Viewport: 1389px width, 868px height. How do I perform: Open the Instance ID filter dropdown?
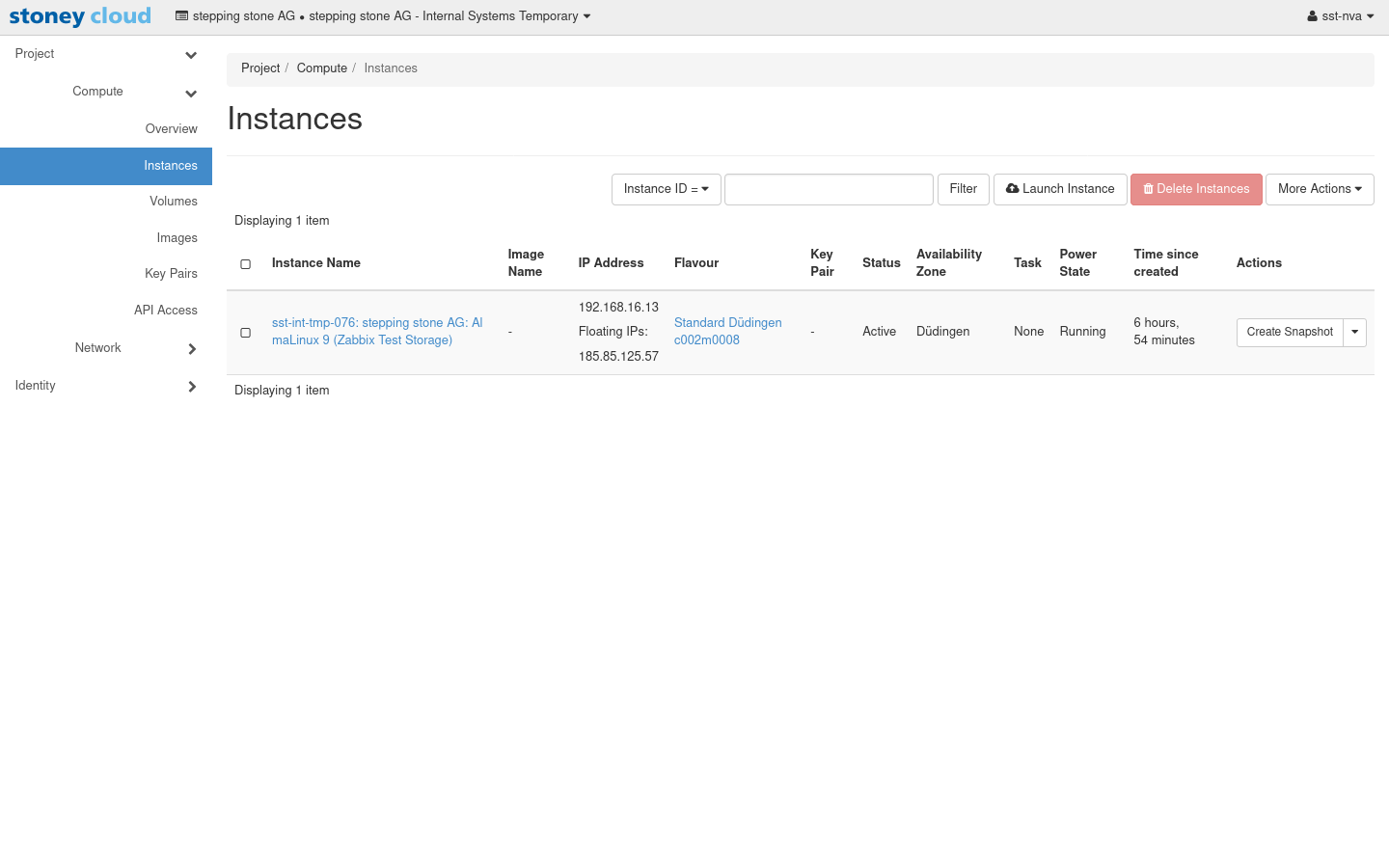tap(666, 189)
